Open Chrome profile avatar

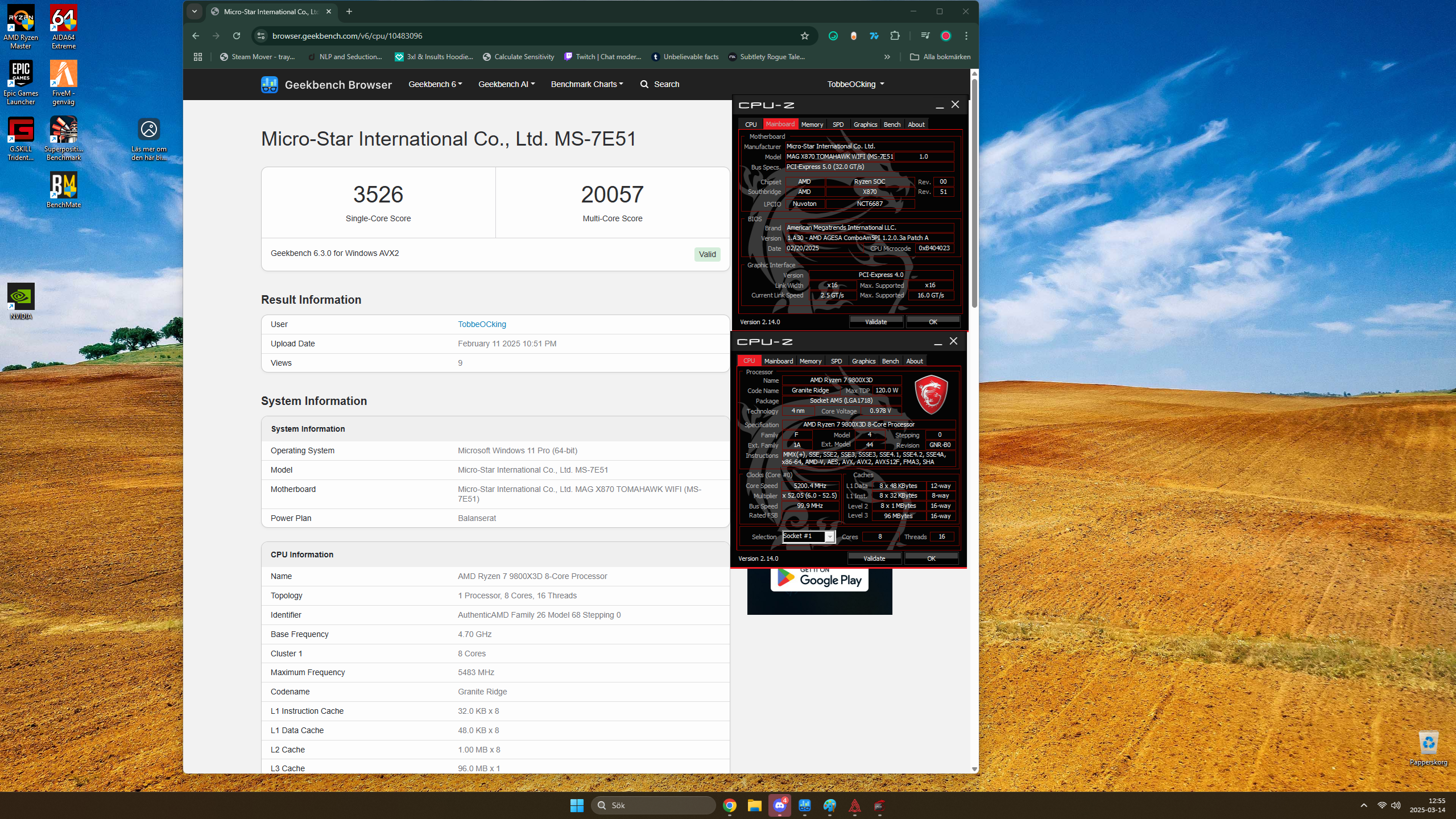coord(946,36)
